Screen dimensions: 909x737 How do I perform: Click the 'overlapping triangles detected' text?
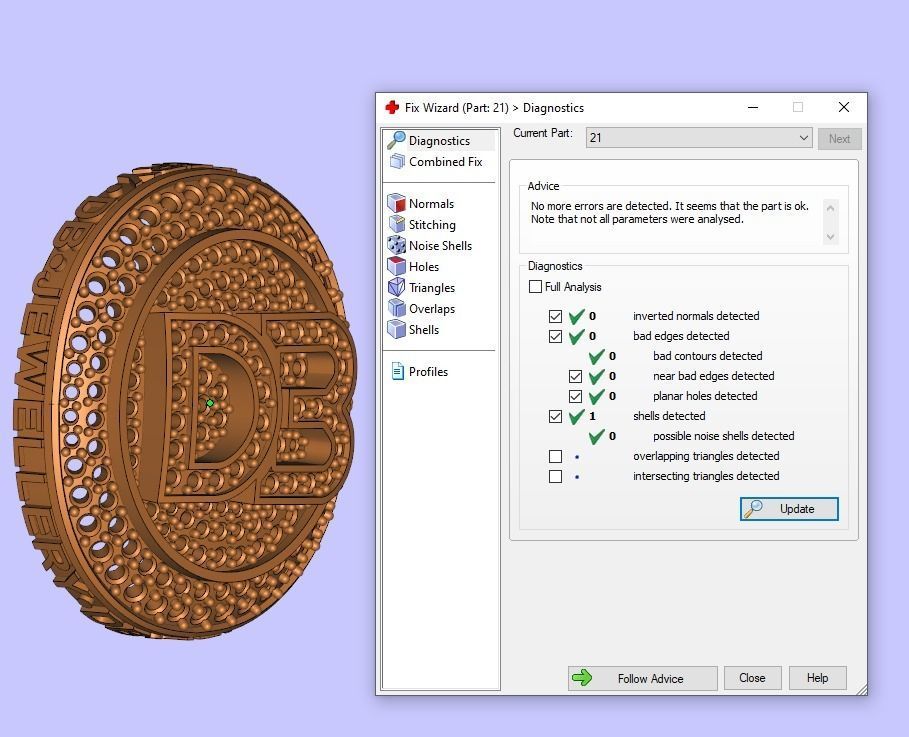point(706,456)
